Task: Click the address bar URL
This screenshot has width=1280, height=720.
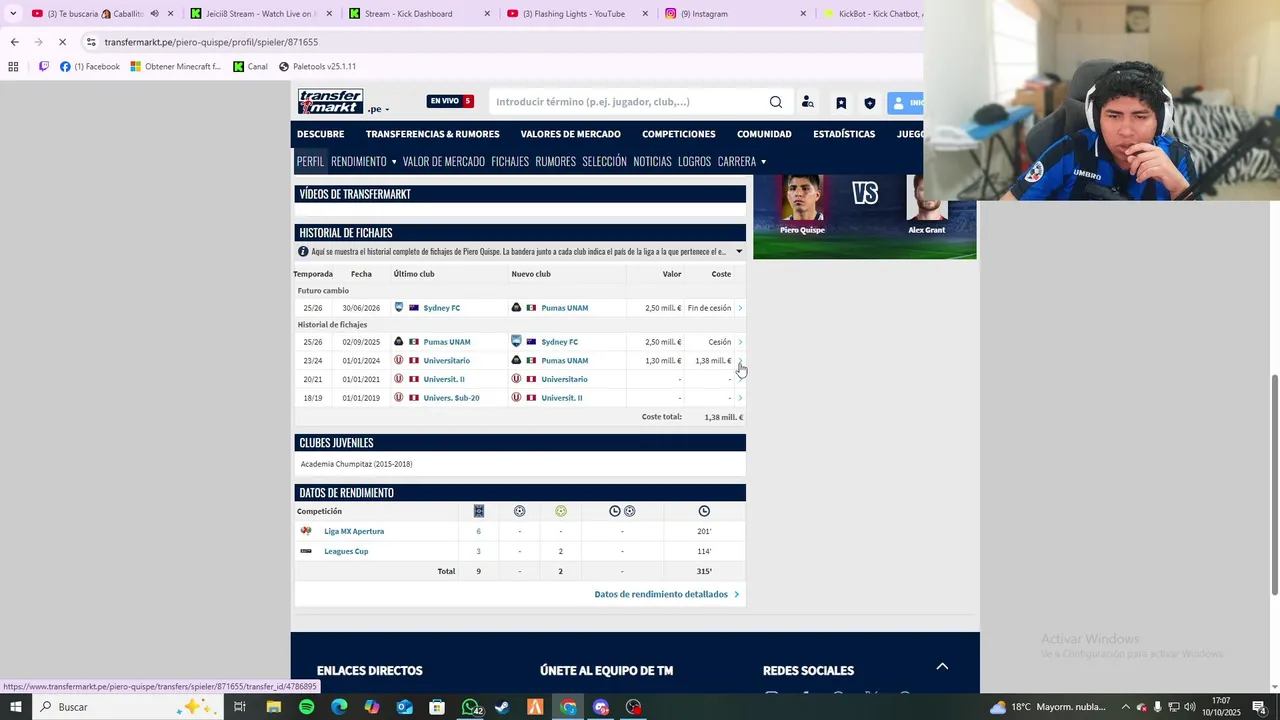Action: (x=211, y=42)
